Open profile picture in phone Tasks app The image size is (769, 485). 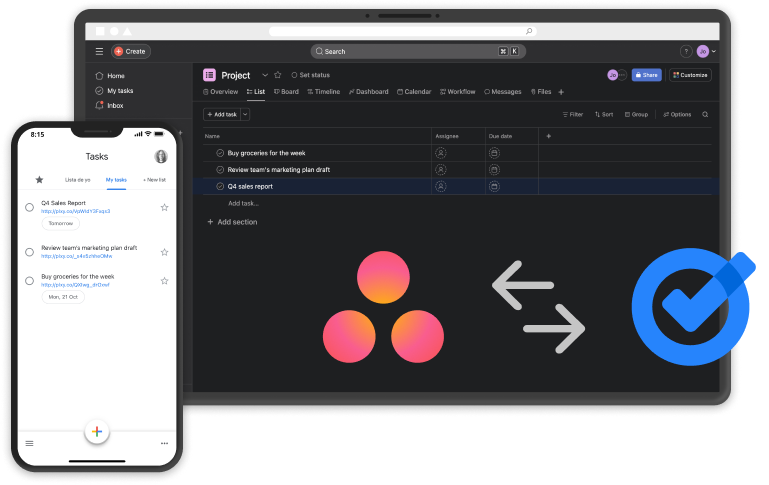(x=161, y=156)
